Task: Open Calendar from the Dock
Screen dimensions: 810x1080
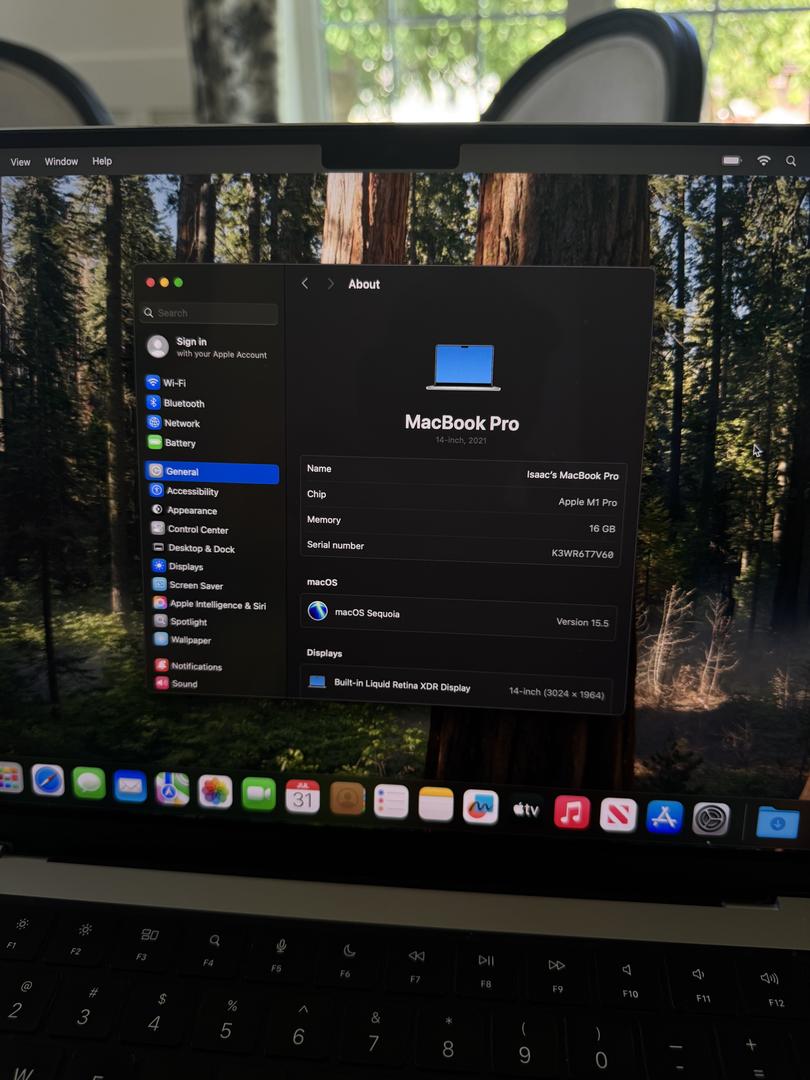Action: (x=302, y=797)
